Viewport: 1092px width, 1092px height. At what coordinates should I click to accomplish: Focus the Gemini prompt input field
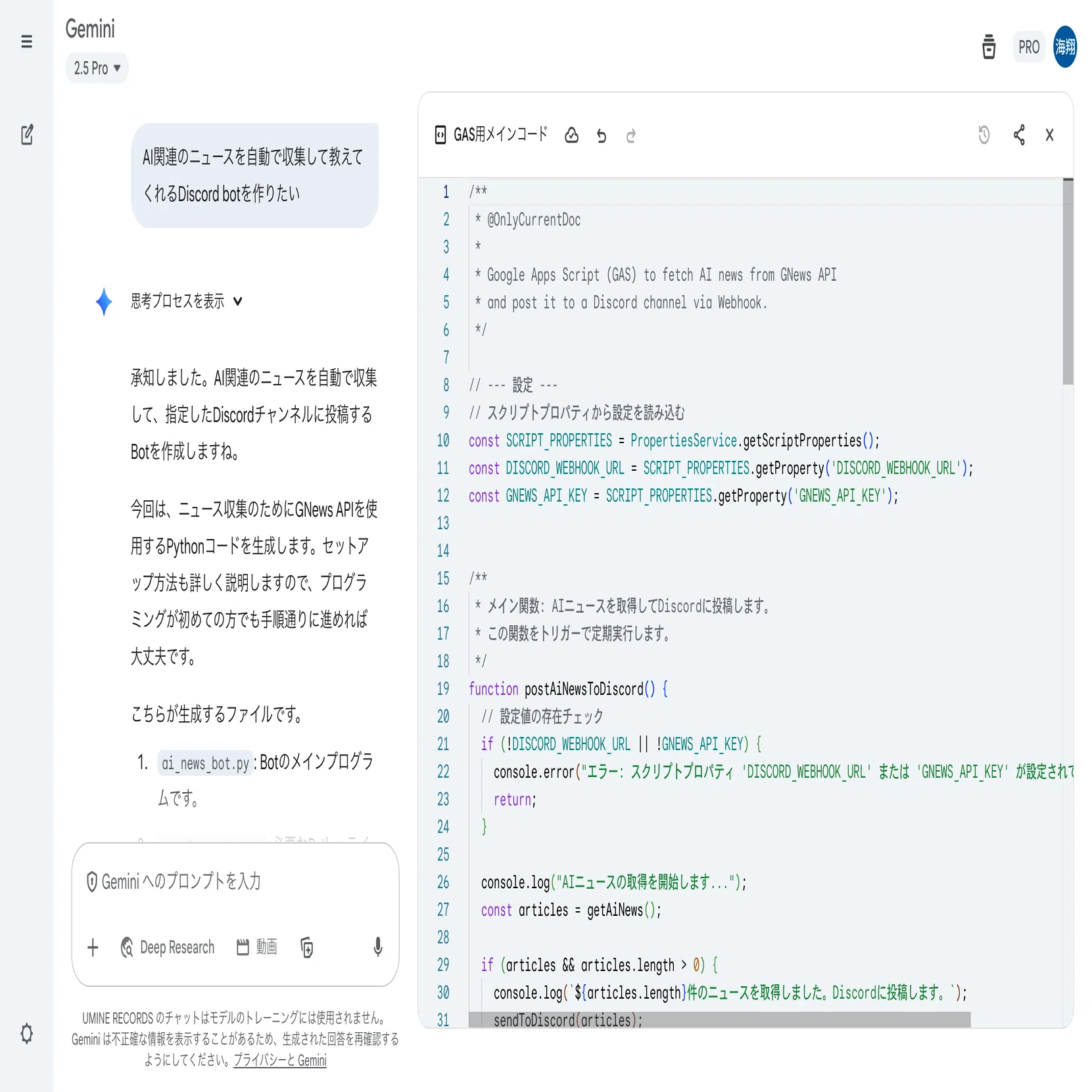(x=235, y=882)
